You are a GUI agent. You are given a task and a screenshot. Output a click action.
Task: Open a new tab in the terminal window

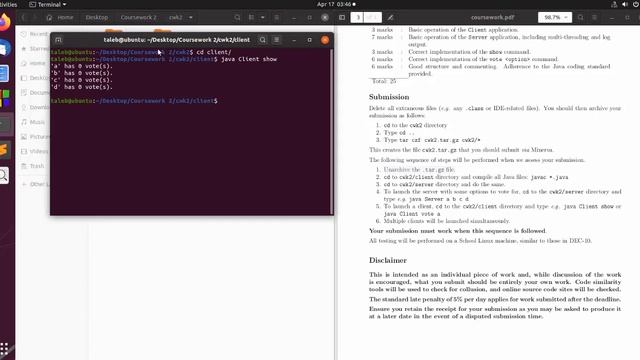tap(58, 40)
